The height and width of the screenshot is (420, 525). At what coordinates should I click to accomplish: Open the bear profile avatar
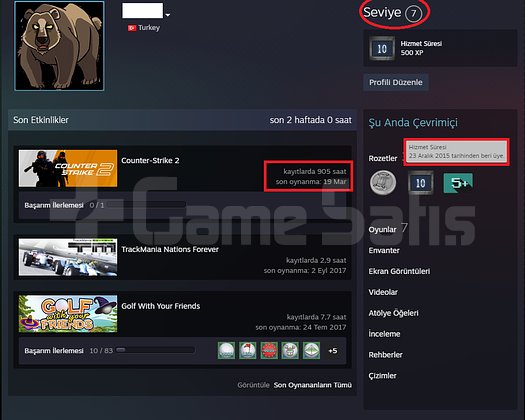pos(59,46)
